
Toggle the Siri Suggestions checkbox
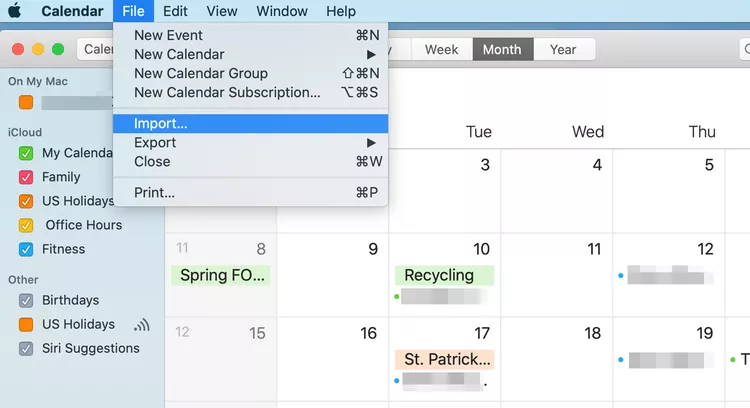26,348
